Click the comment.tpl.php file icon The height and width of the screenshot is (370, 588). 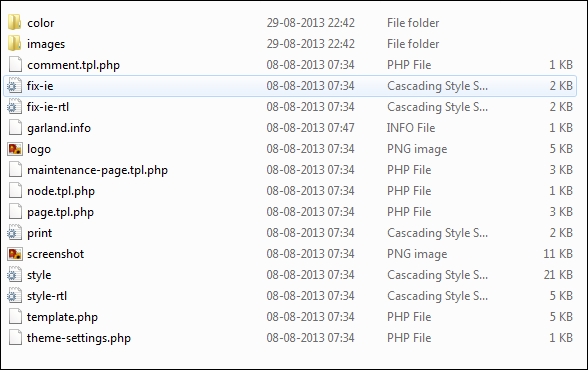[15, 64]
